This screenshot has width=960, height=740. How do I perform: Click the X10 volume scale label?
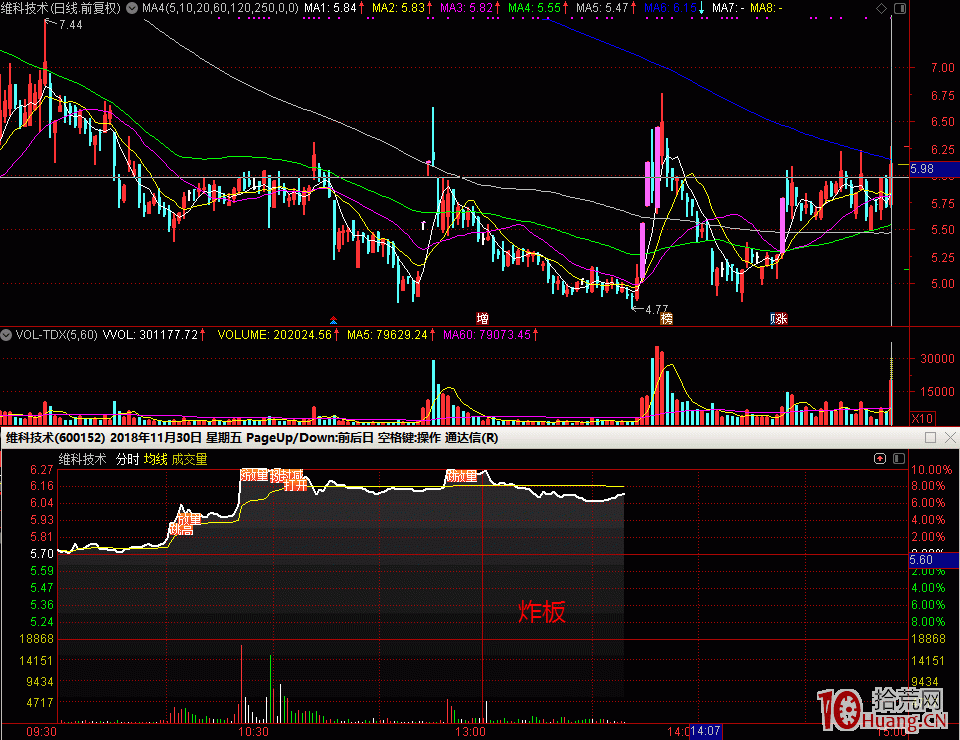[922, 417]
